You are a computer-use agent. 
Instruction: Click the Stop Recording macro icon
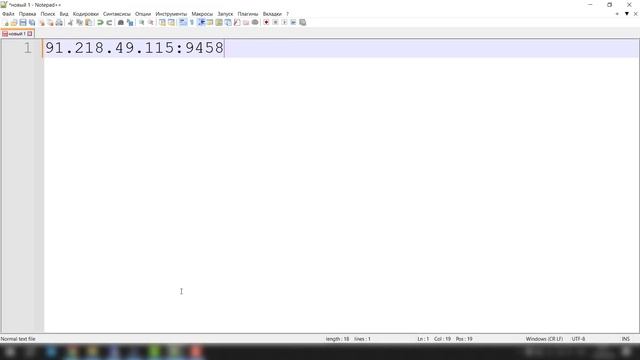[275, 22]
